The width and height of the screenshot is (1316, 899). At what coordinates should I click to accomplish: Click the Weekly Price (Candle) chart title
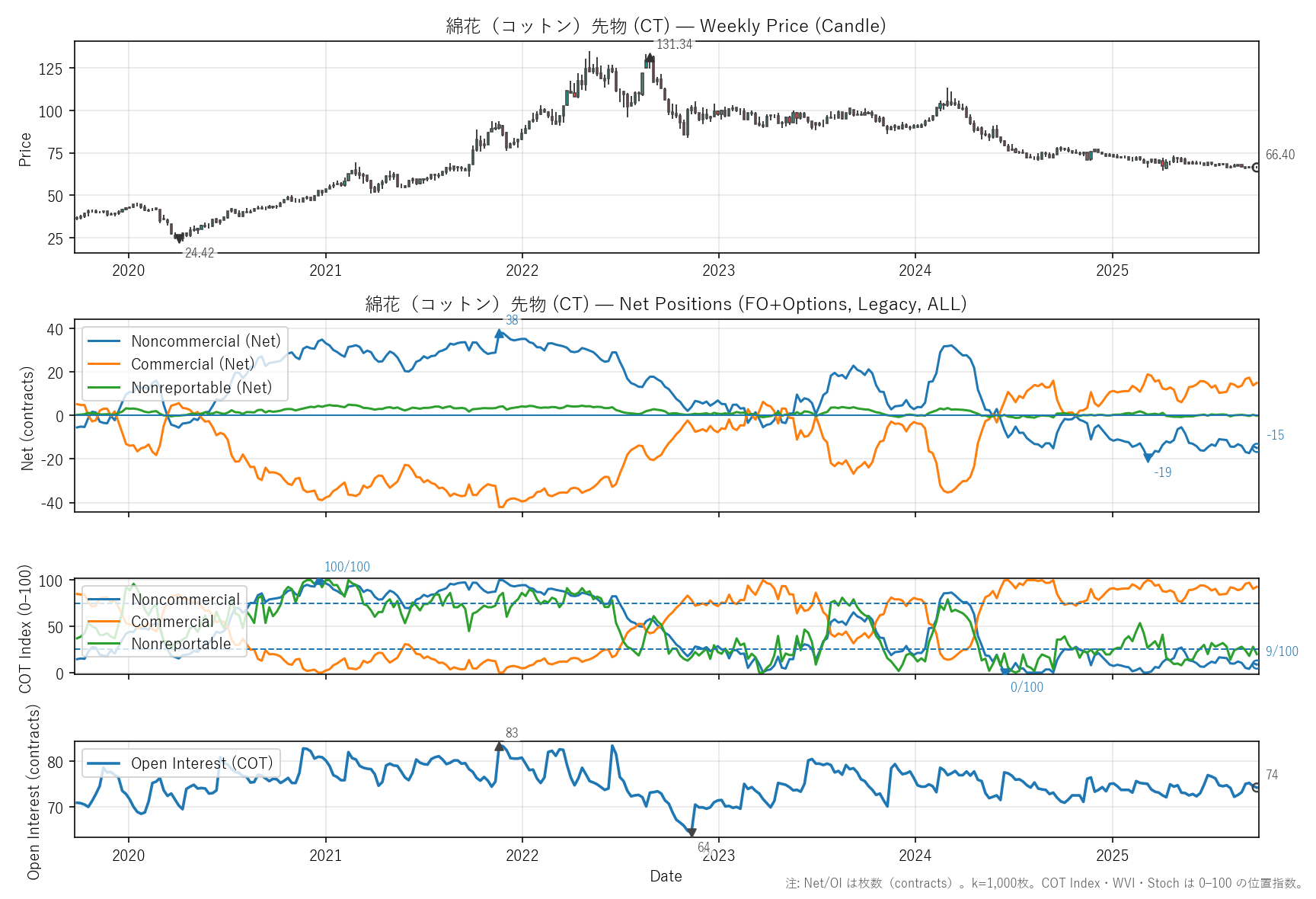pos(666,26)
